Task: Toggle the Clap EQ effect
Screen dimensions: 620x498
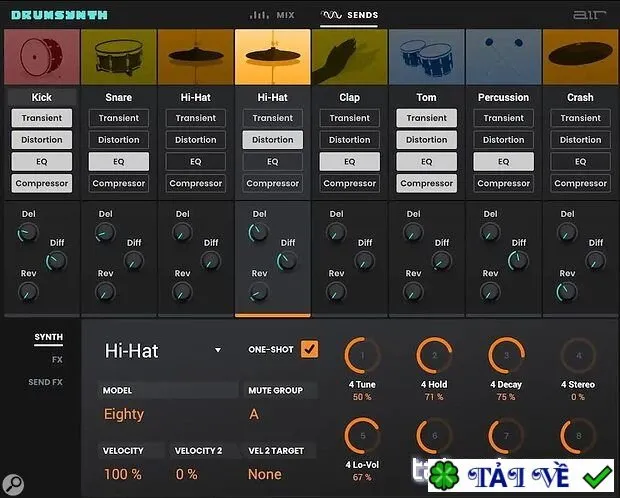Action: [350, 162]
